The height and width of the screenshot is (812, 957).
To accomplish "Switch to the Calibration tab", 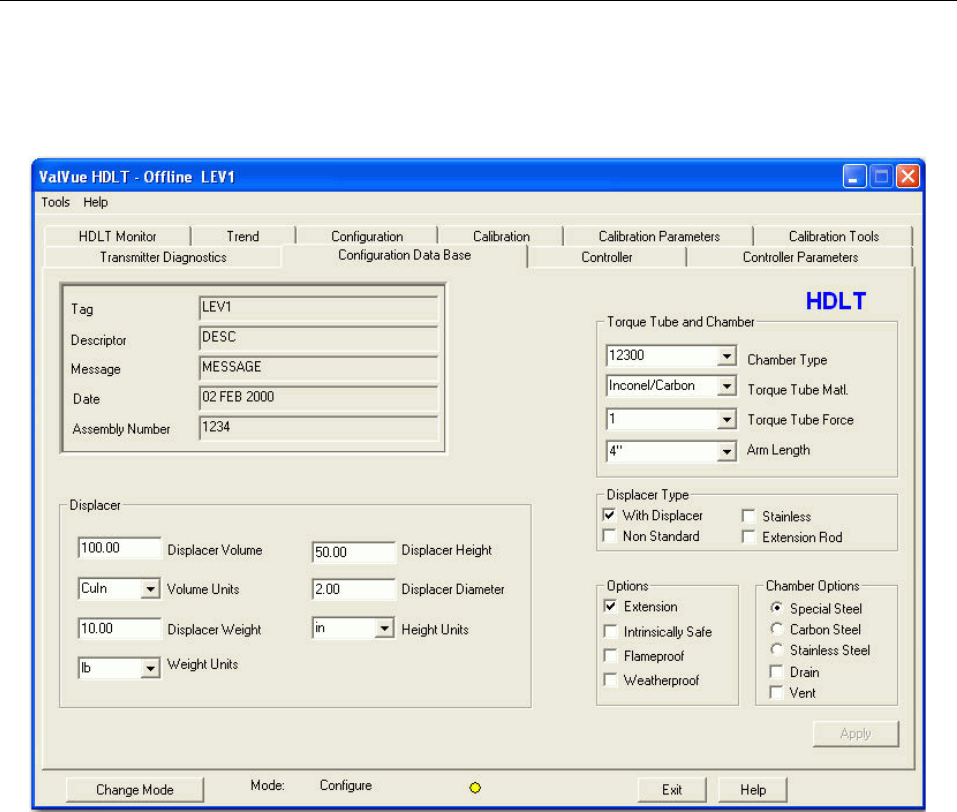I will pyautogui.click(x=501, y=236).
